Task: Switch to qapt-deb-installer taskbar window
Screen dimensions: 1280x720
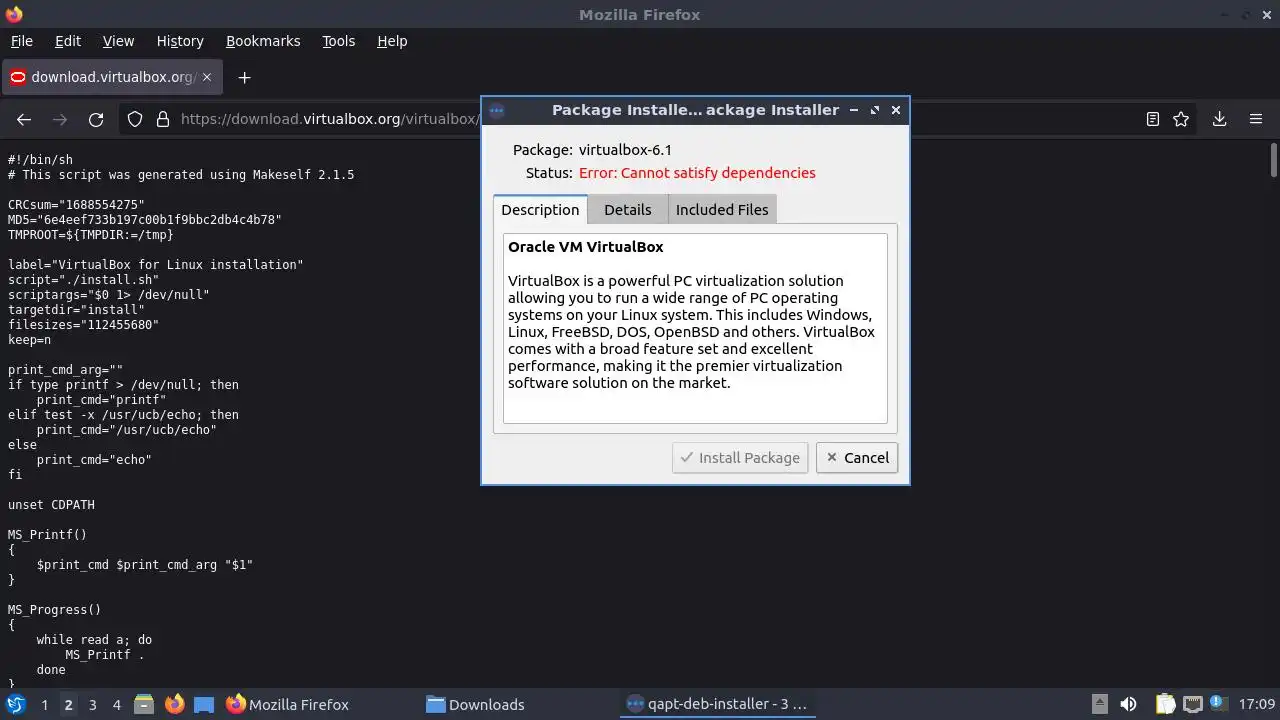Action: click(x=717, y=704)
